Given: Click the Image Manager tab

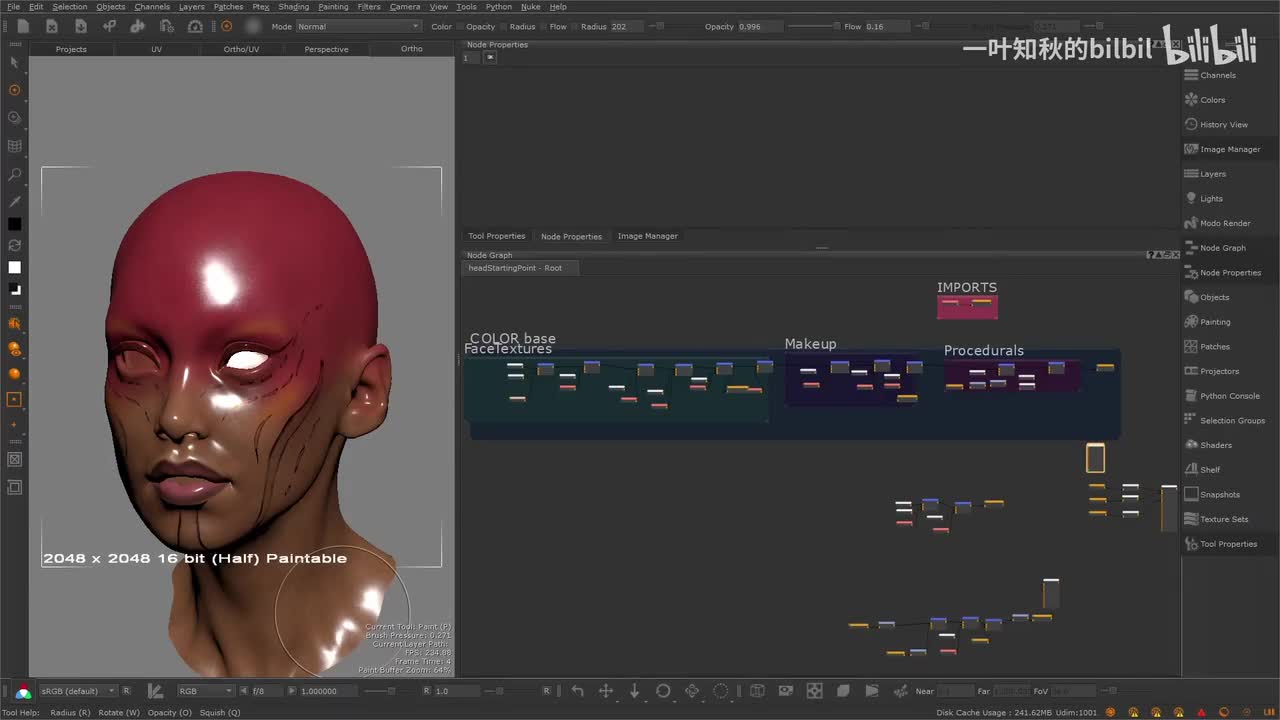Looking at the screenshot, I should [x=647, y=236].
